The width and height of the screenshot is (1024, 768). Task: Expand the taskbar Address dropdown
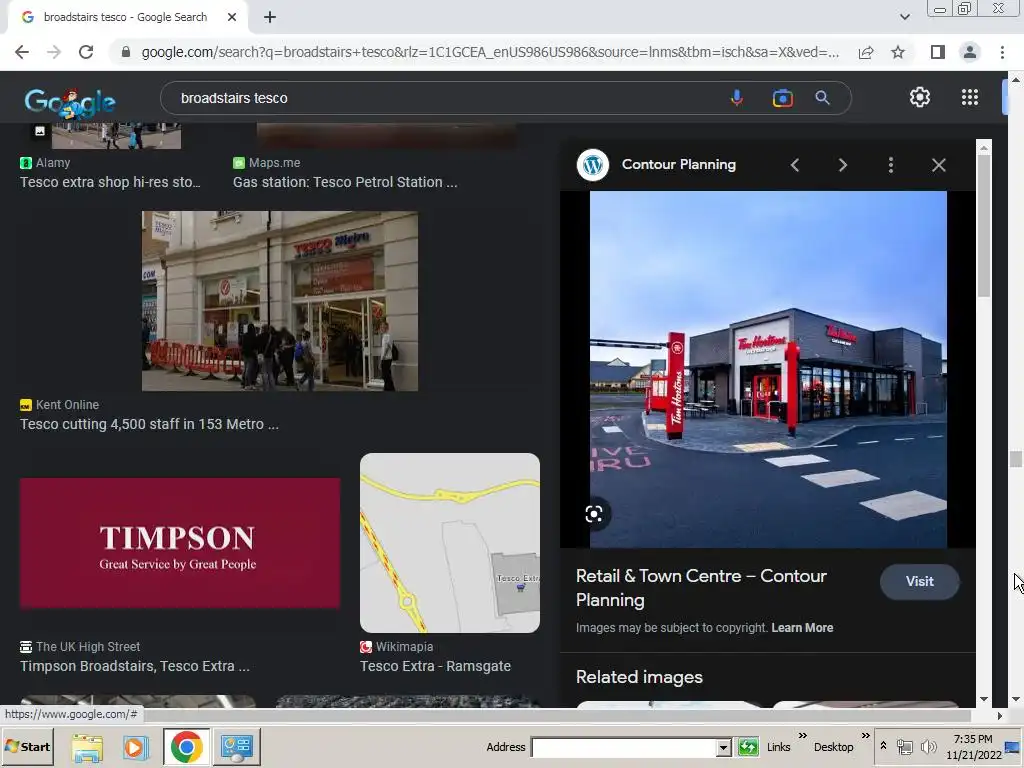pos(723,747)
